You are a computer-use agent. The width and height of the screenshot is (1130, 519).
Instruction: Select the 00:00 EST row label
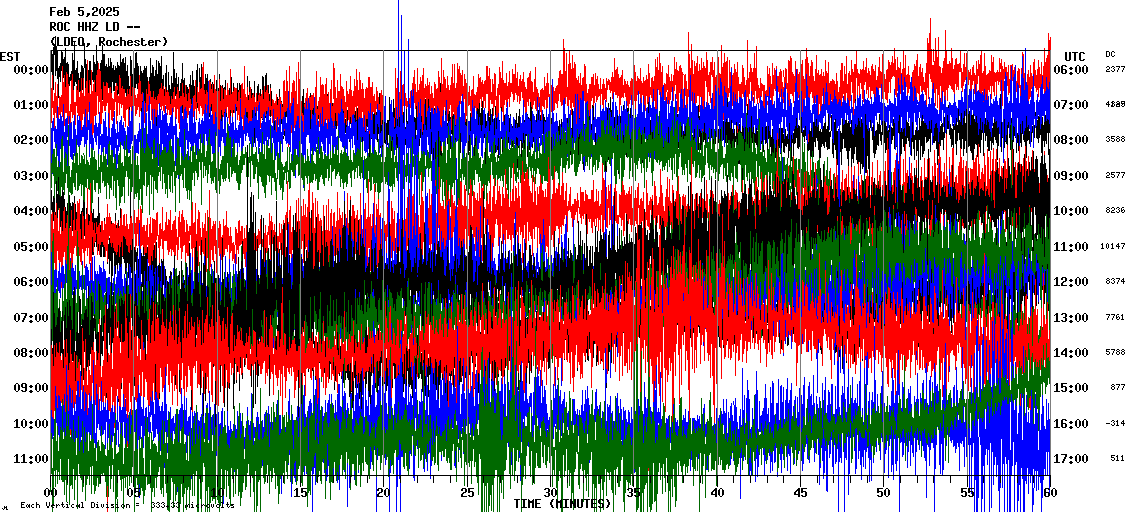point(31,70)
